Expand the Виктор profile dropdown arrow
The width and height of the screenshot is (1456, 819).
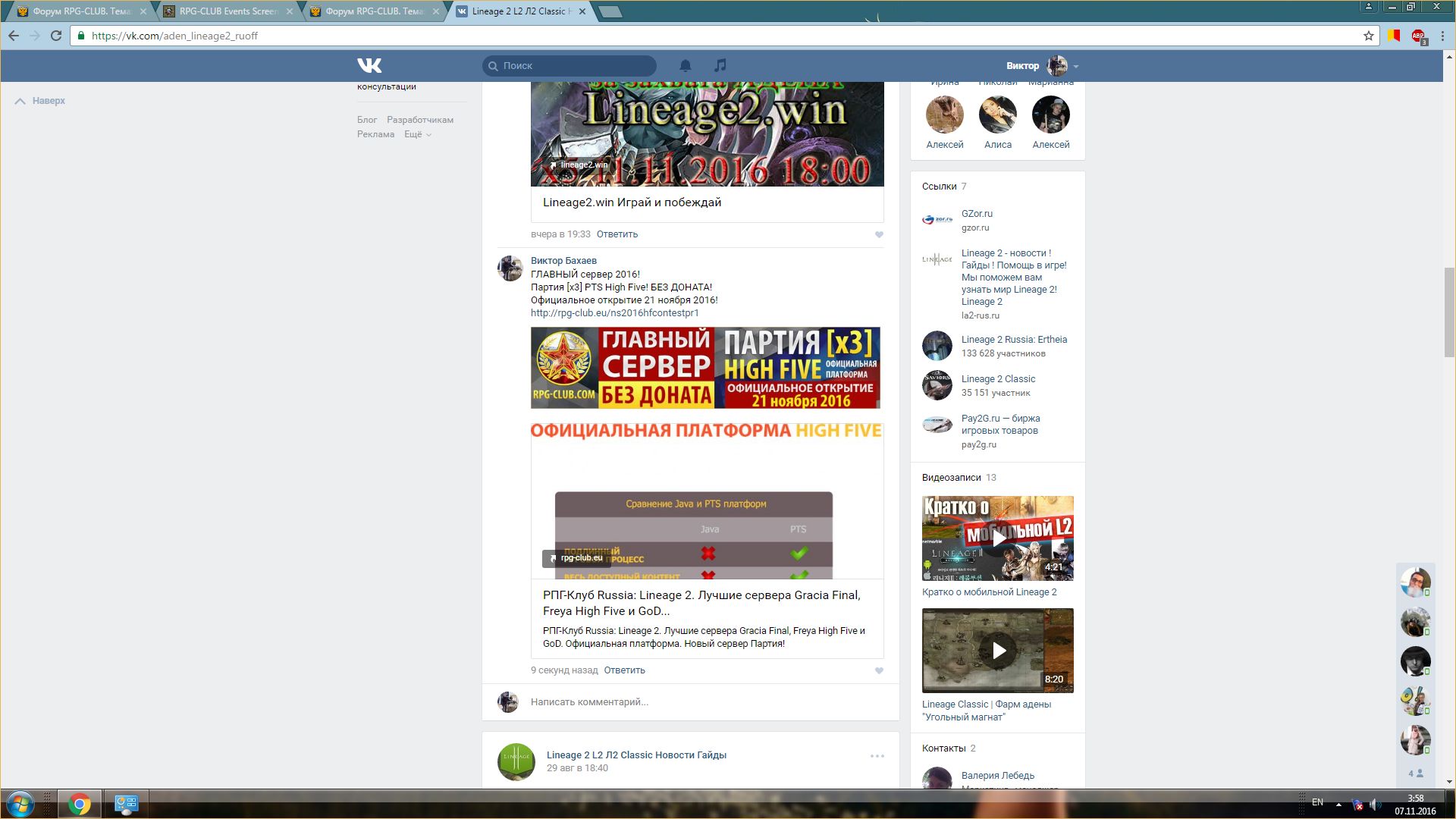tap(1076, 67)
